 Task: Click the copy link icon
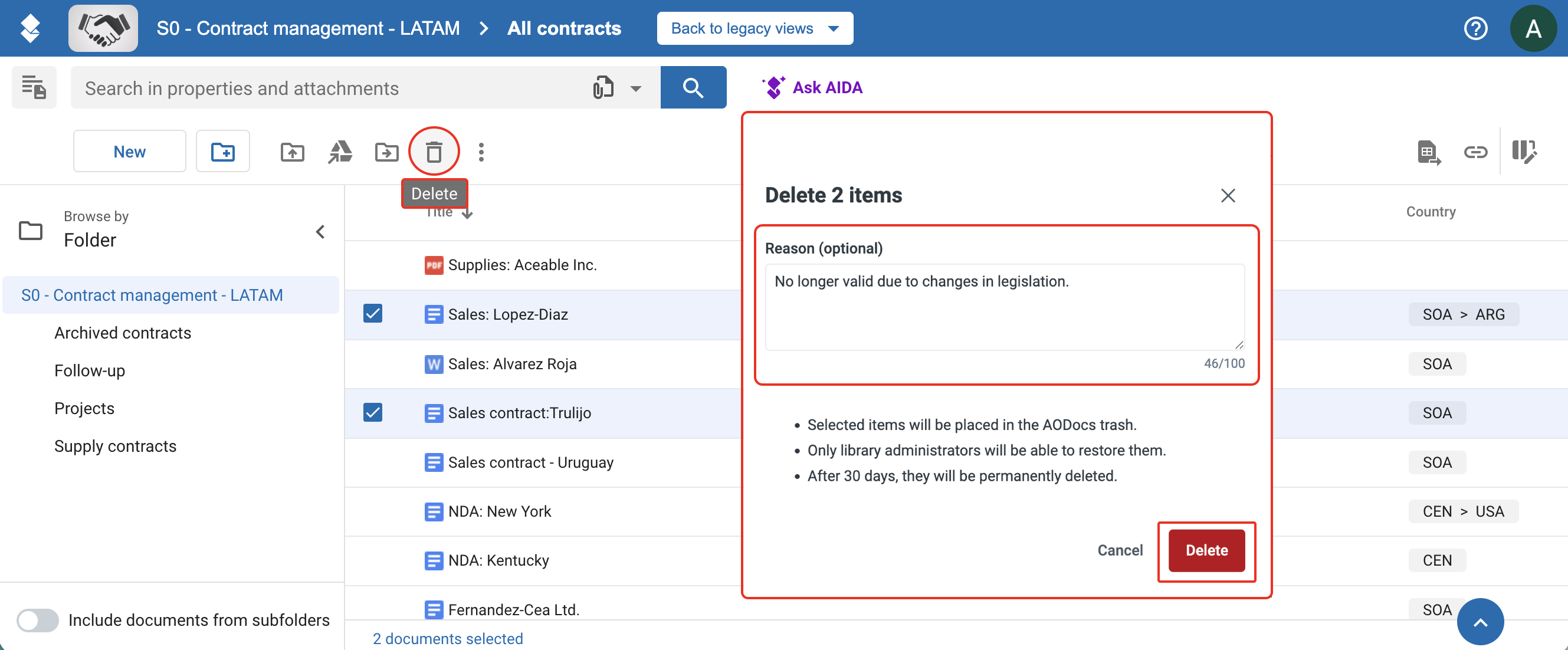click(1475, 152)
